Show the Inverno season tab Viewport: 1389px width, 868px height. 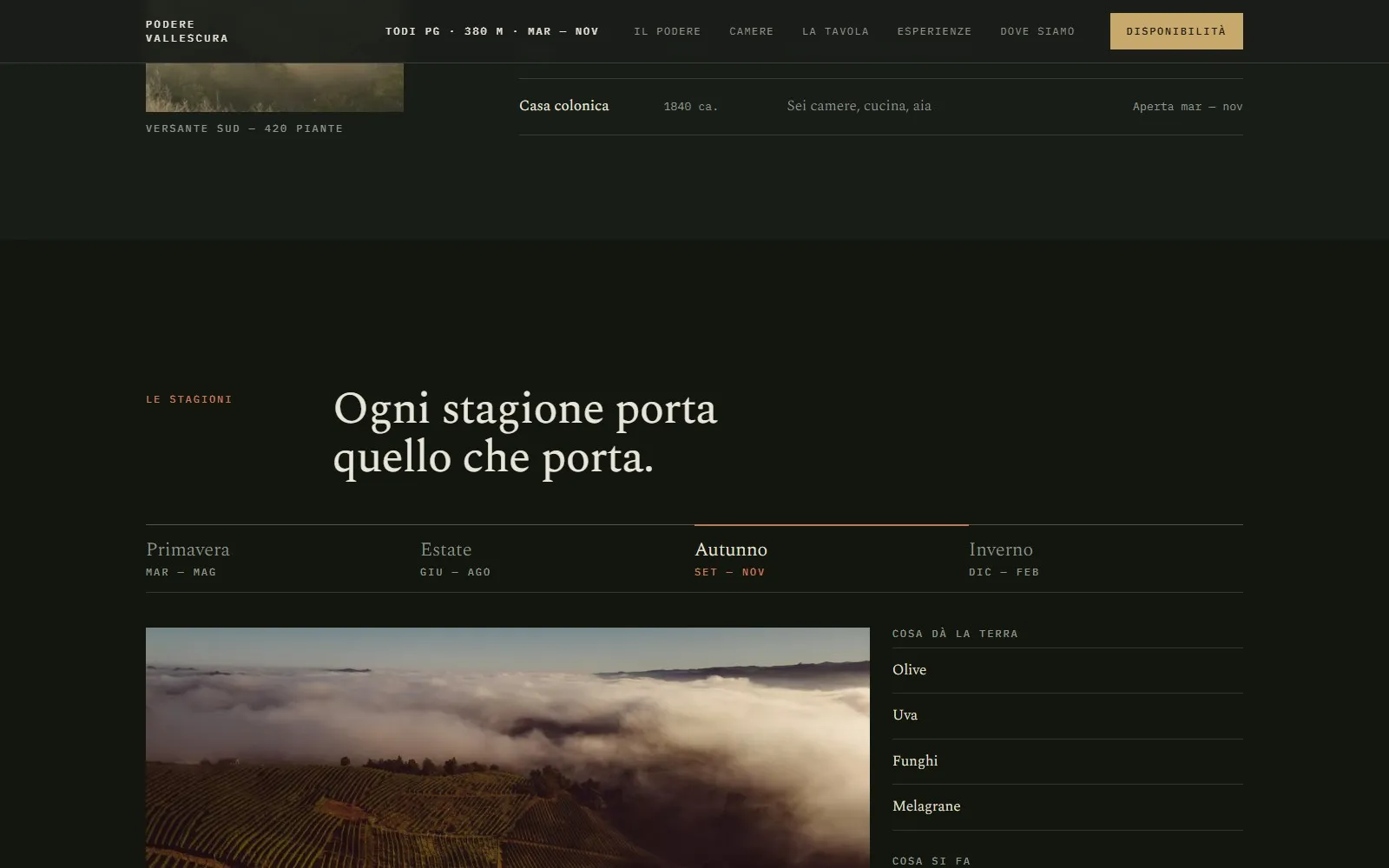tap(1106, 559)
